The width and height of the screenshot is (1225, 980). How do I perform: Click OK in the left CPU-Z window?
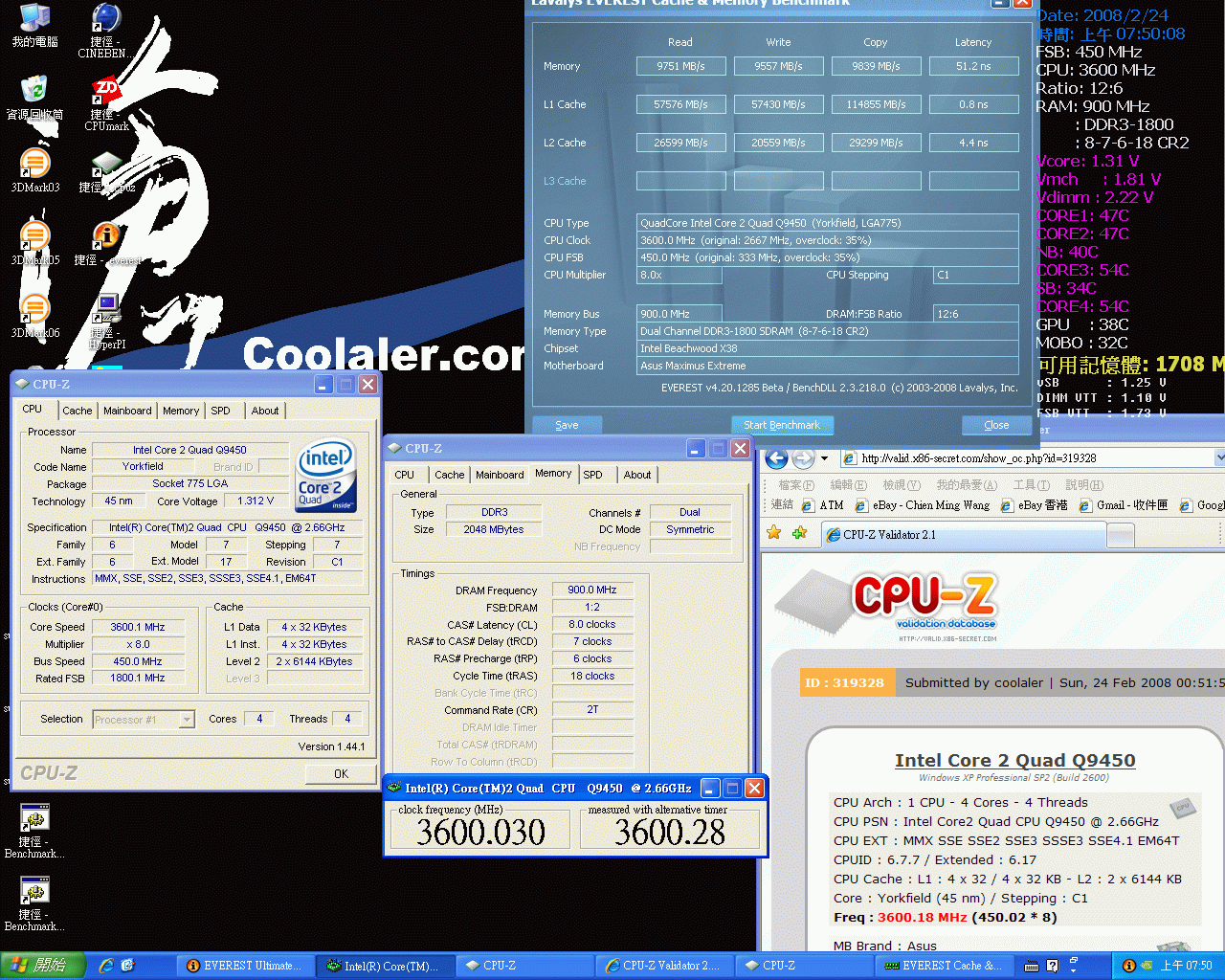click(x=341, y=773)
